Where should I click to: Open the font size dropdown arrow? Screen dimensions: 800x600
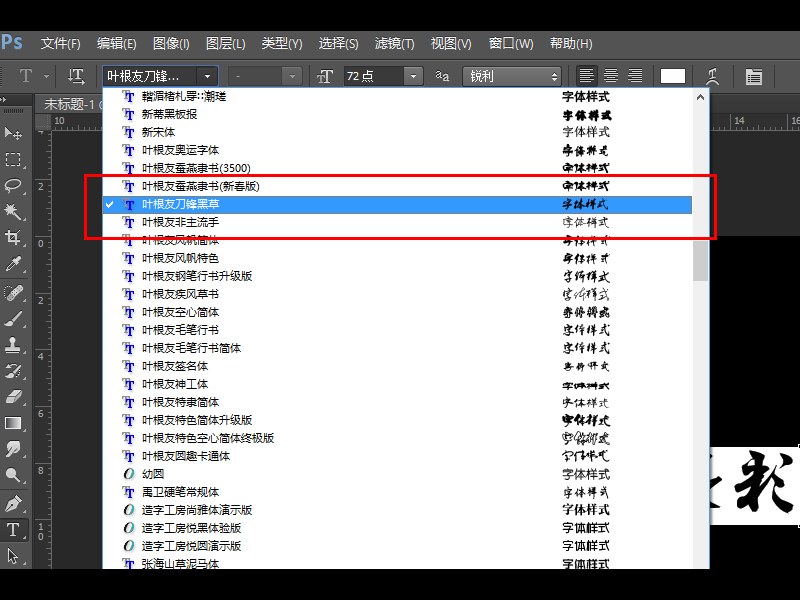[x=414, y=77]
